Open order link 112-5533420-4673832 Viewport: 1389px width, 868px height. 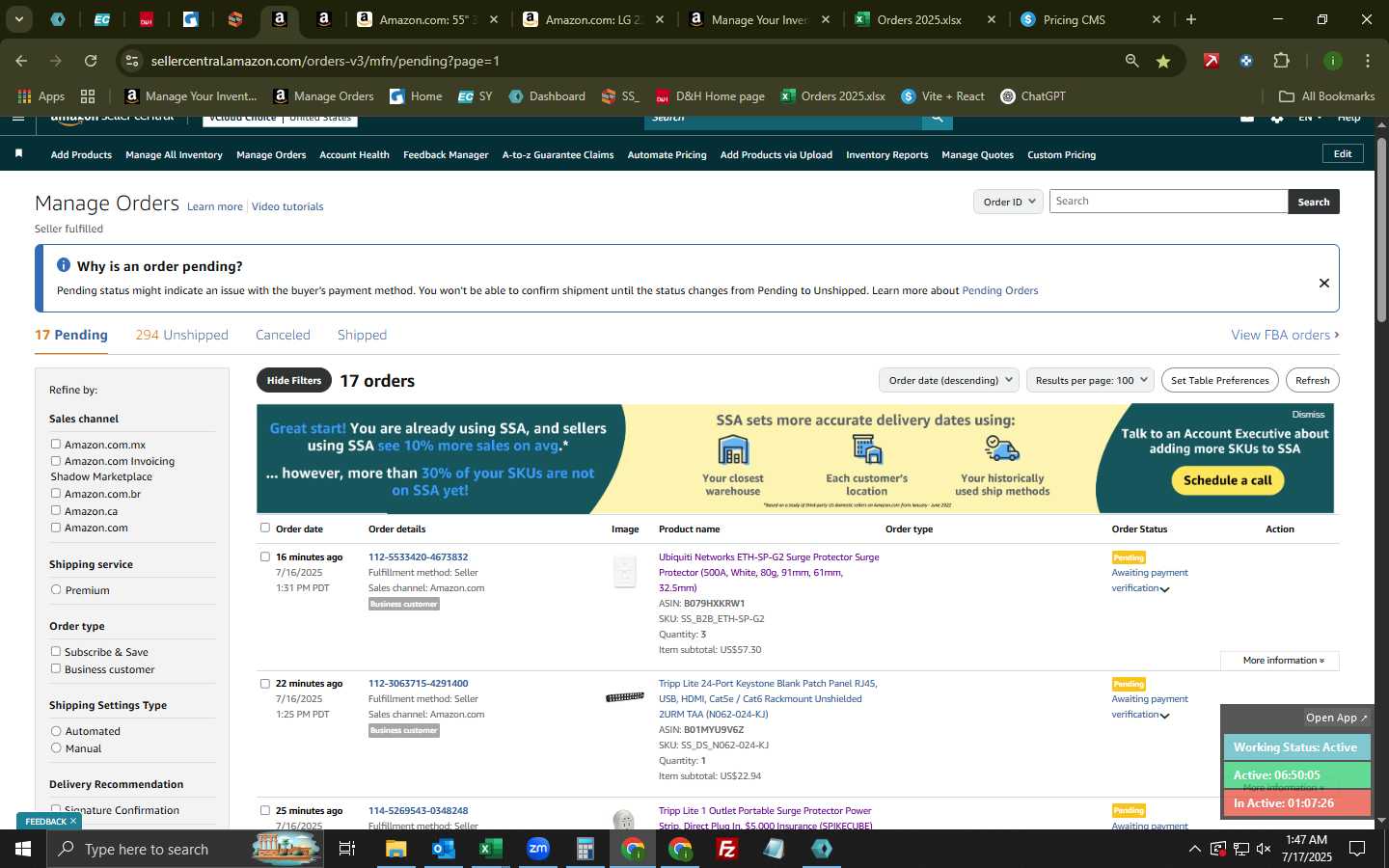tap(418, 556)
